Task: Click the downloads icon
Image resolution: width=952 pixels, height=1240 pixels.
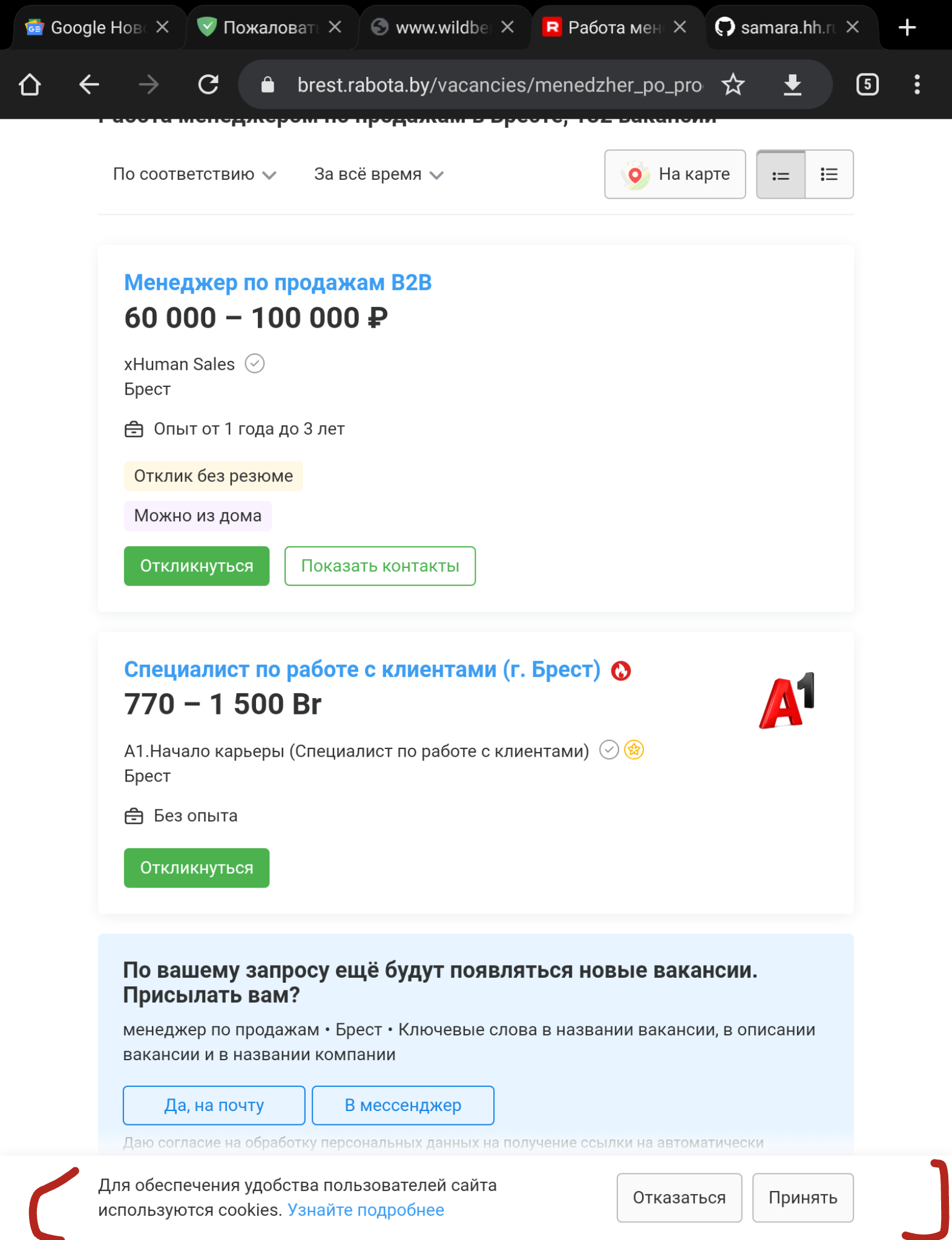Action: (x=792, y=84)
